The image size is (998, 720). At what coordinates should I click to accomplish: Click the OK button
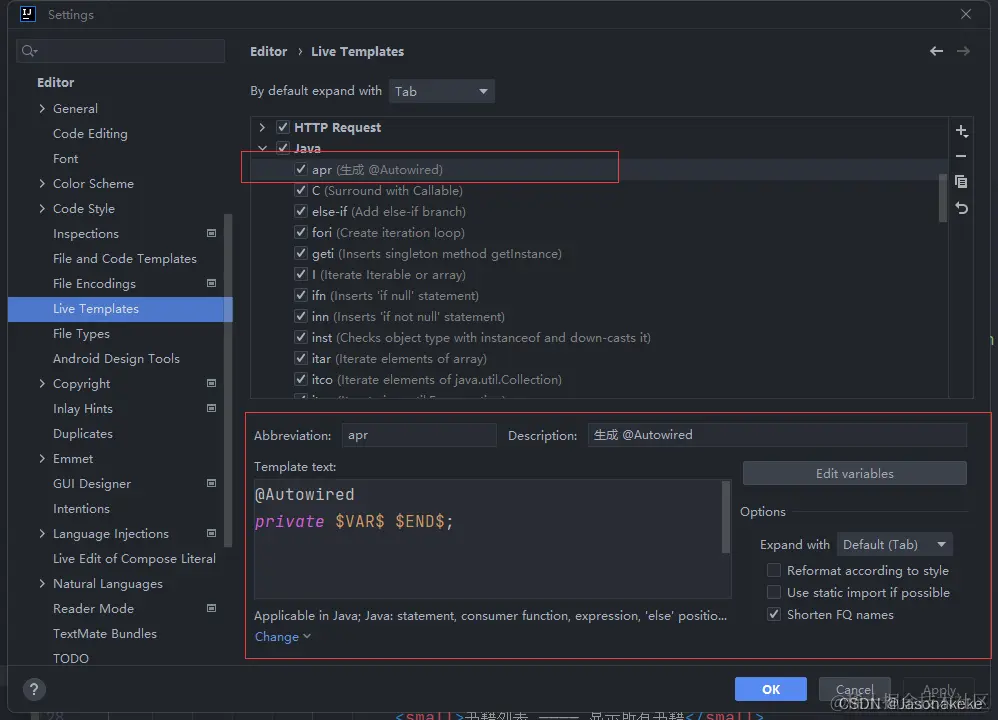[771, 689]
